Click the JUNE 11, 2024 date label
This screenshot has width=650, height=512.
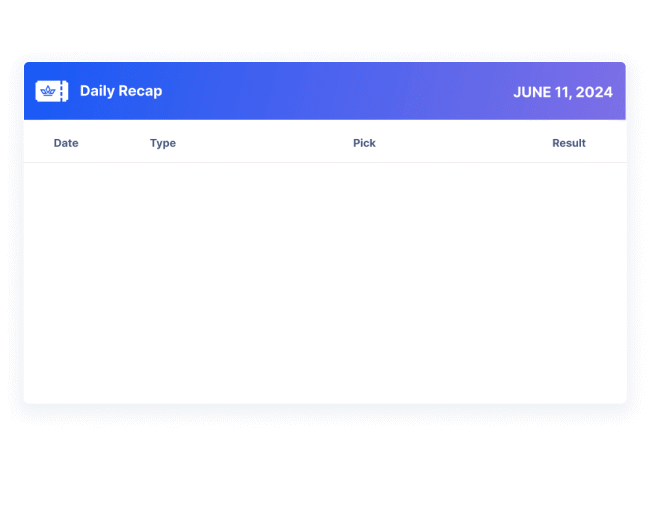click(x=563, y=92)
